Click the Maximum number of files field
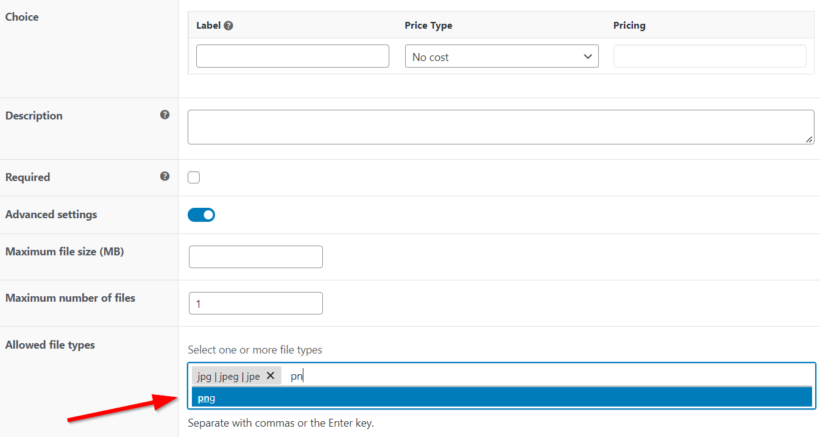 tap(256, 303)
